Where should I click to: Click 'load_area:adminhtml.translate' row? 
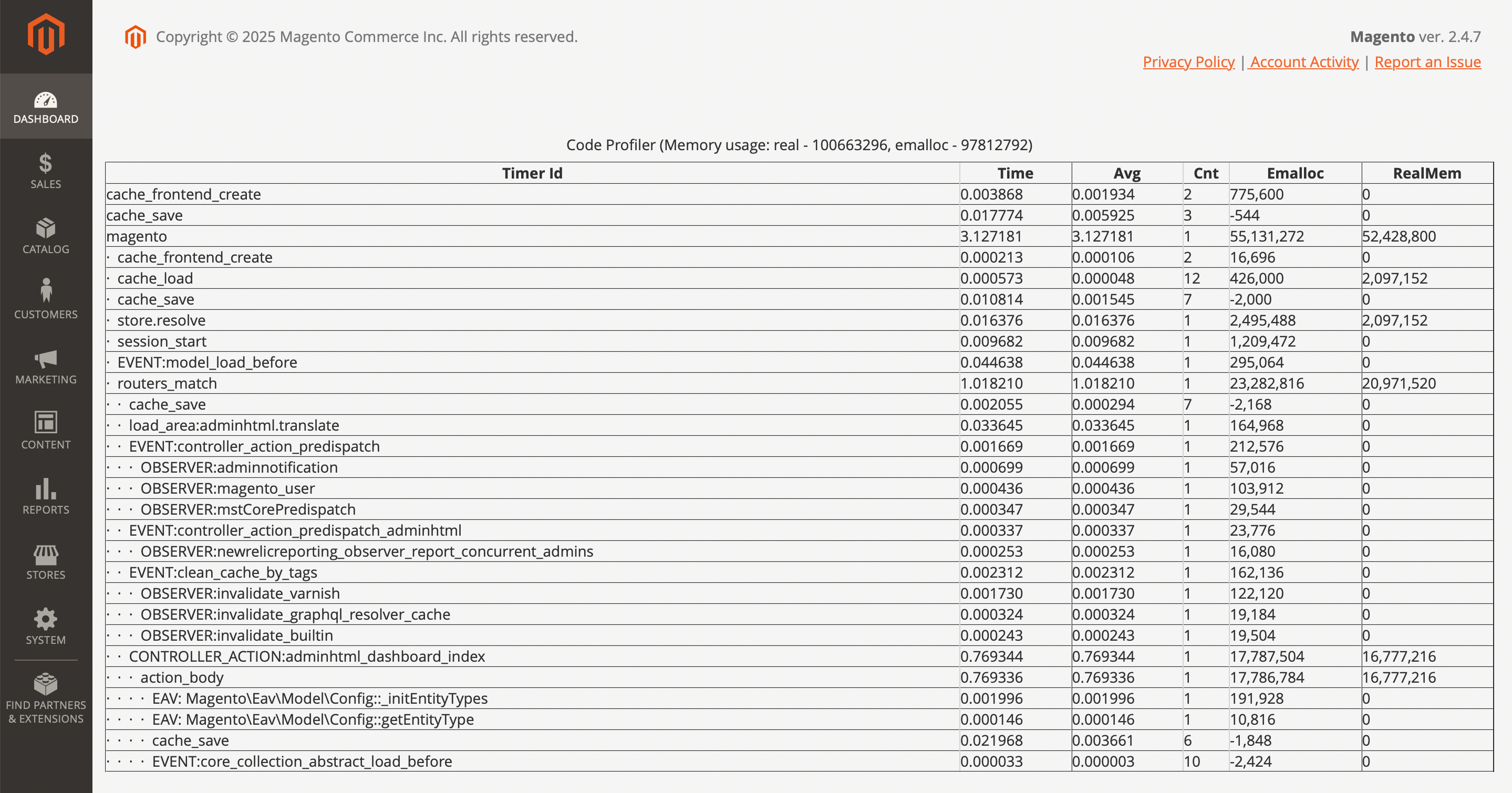point(800,425)
